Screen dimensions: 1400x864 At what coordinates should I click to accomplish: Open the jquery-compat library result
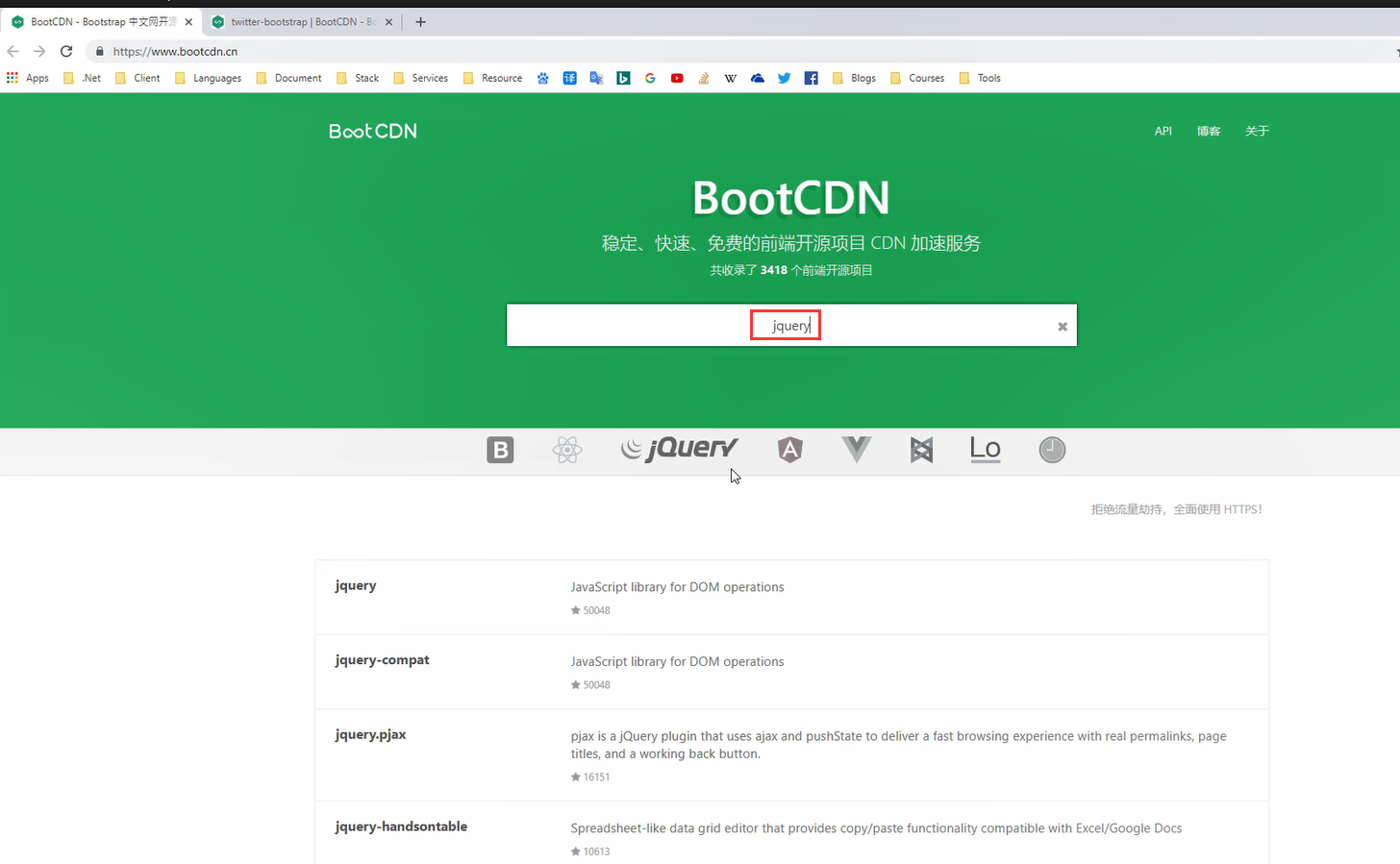[x=382, y=660]
